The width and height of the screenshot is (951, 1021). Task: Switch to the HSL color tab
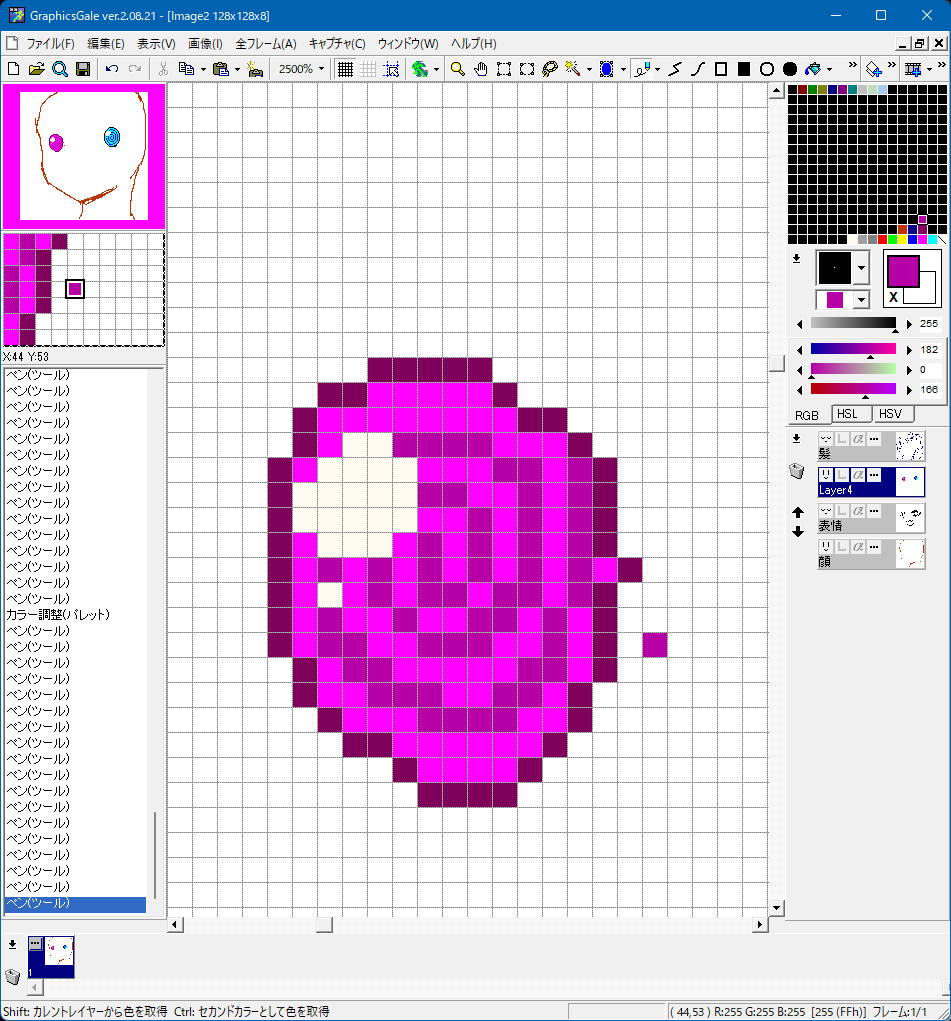coord(849,414)
